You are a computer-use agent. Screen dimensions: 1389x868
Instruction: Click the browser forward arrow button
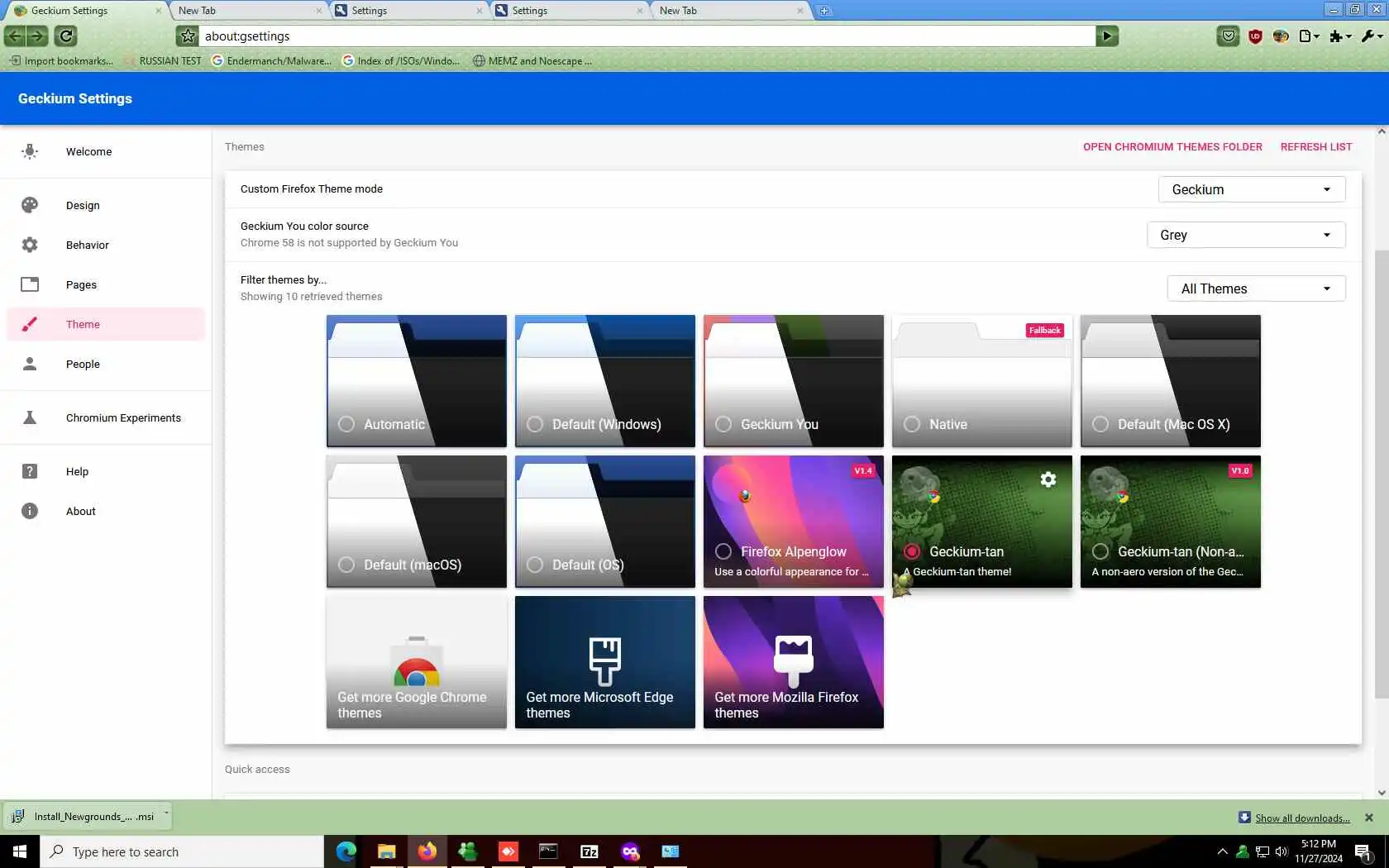coord(37,36)
